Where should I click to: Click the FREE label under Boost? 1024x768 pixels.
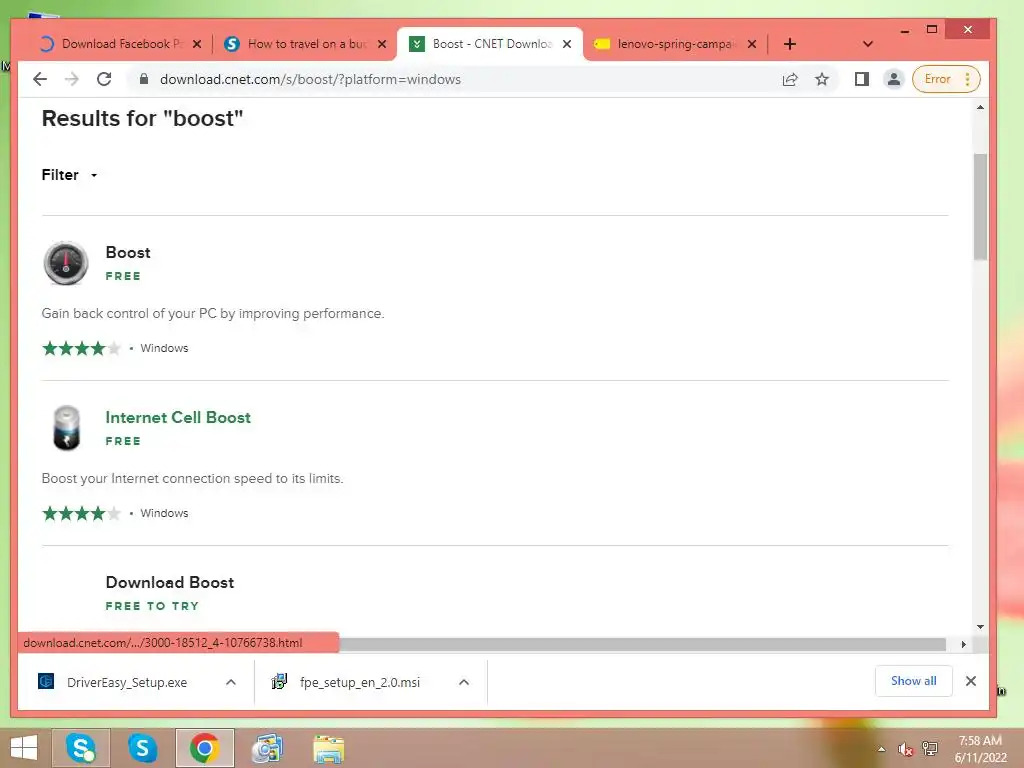point(123,276)
